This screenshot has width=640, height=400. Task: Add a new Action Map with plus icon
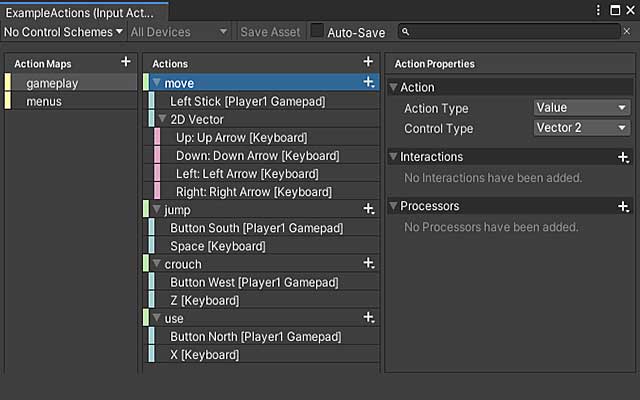[126, 62]
